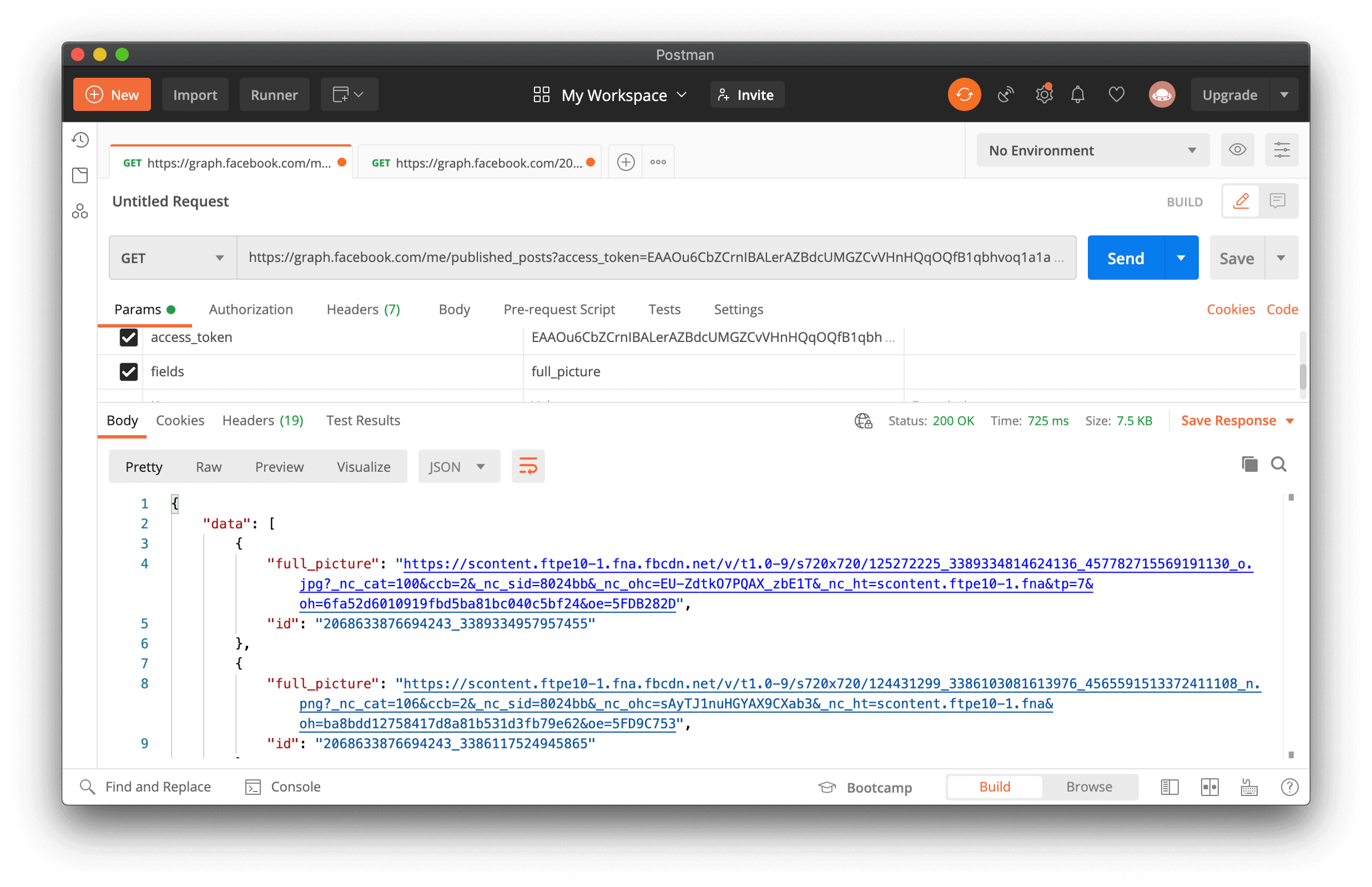Switch to the request Body tab

pos(454,309)
